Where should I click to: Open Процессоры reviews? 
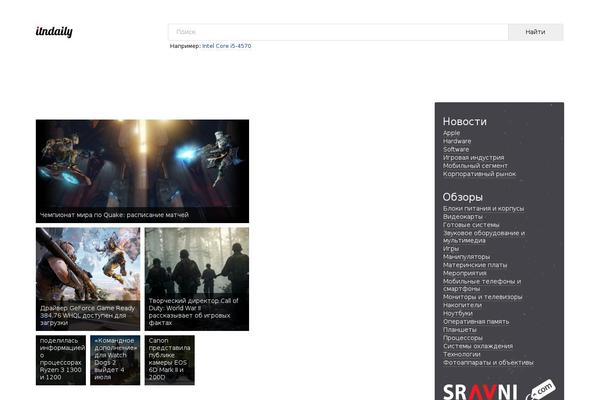tap(463, 338)
